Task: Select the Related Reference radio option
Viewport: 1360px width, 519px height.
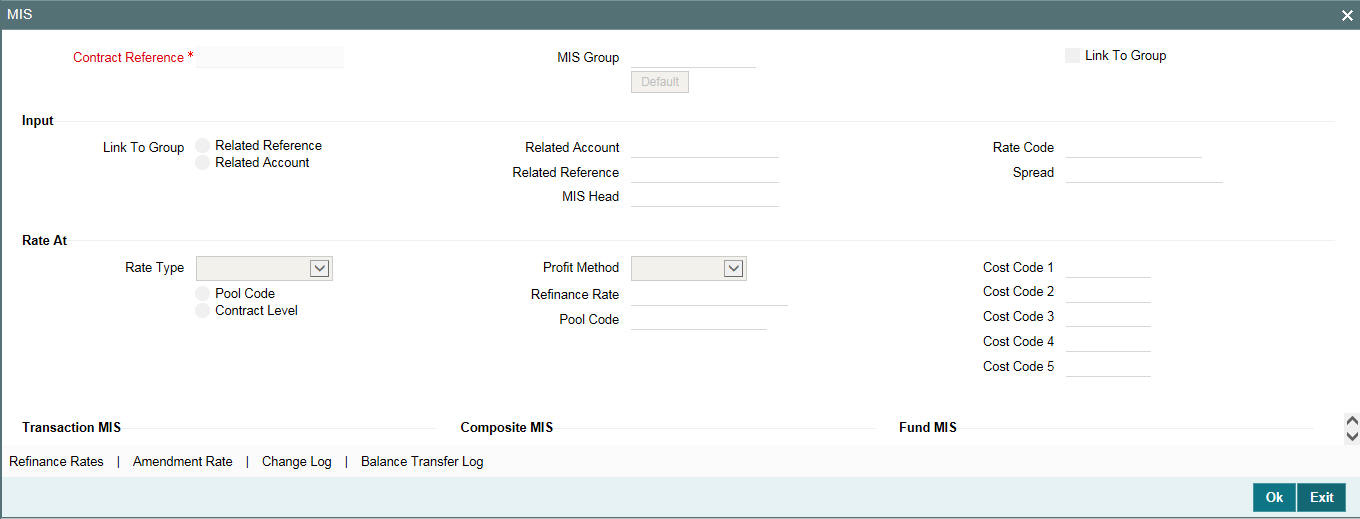Action: tap(203, 146)
